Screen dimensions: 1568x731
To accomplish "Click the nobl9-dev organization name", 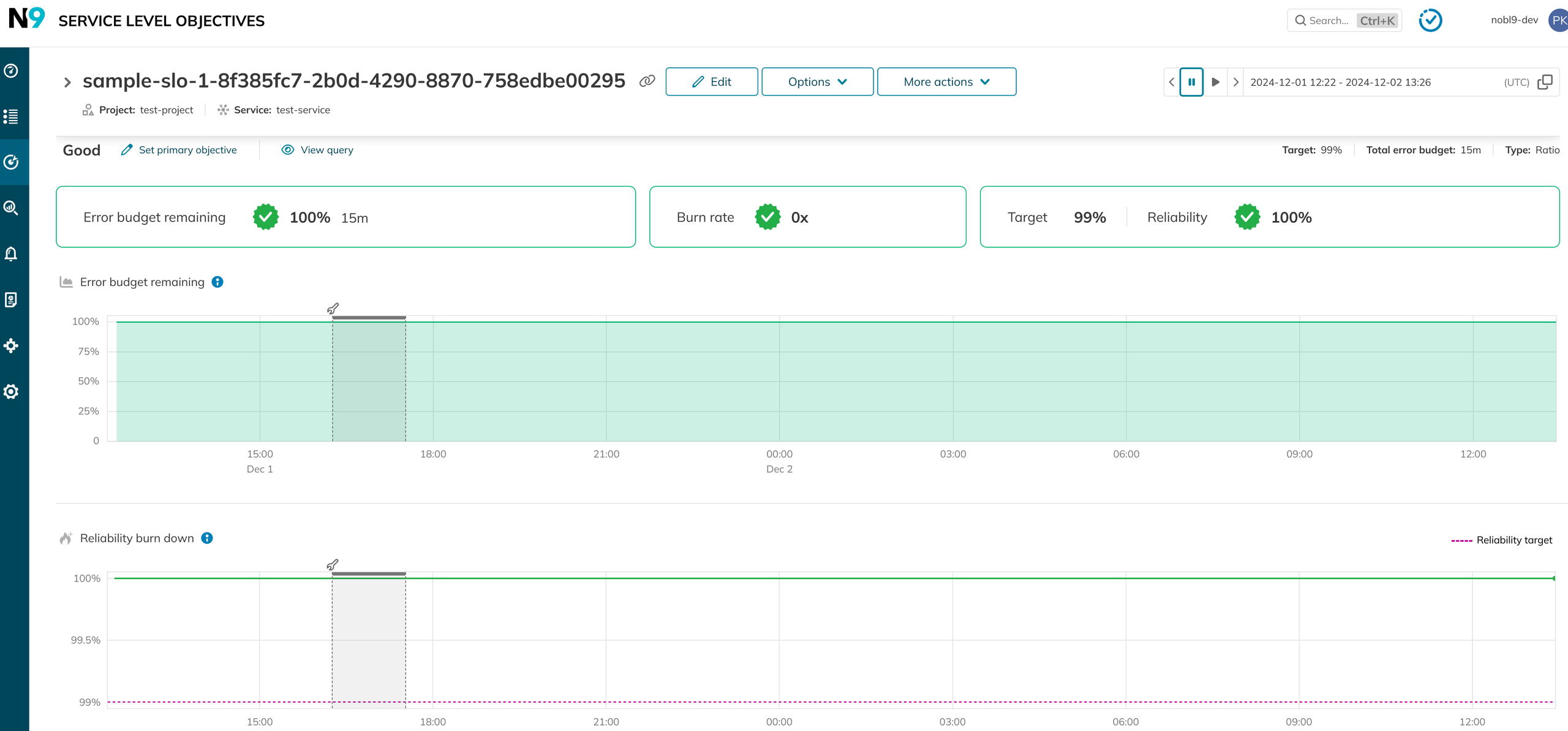I will point(1514,20).
